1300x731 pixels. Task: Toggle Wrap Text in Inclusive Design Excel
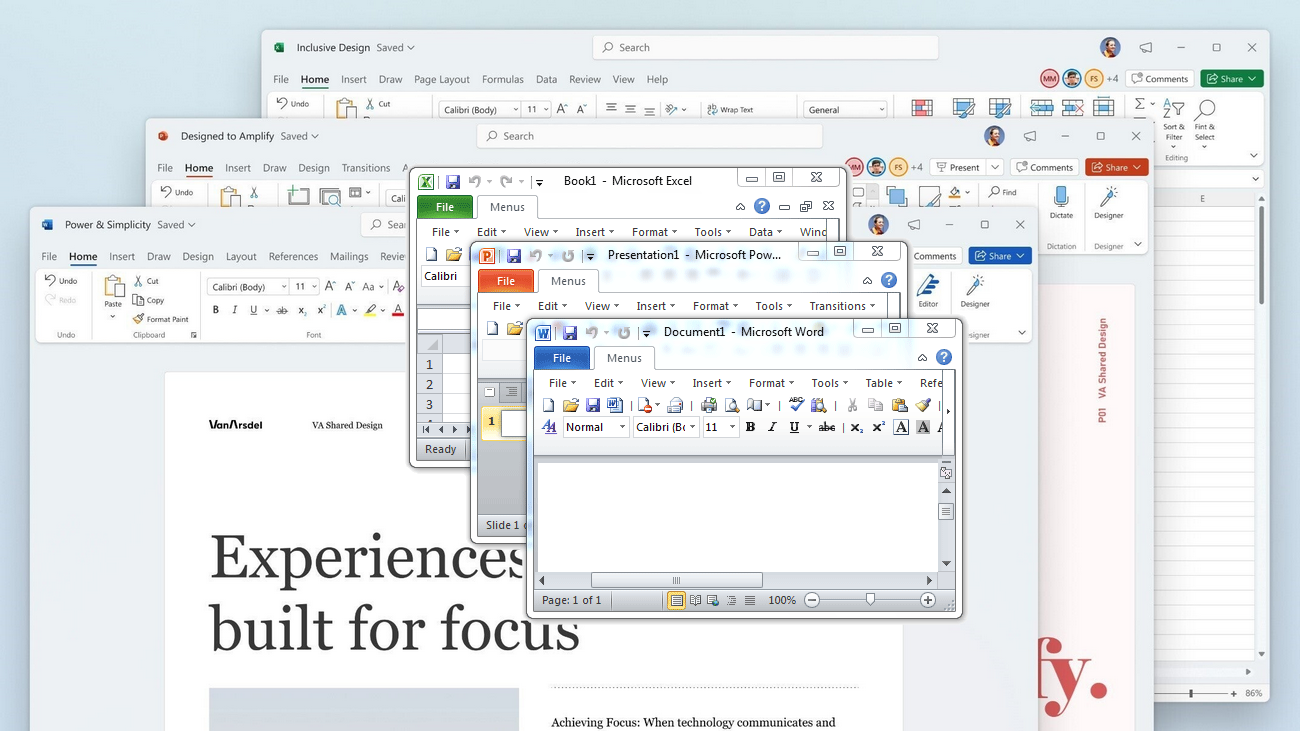(730, 109)
